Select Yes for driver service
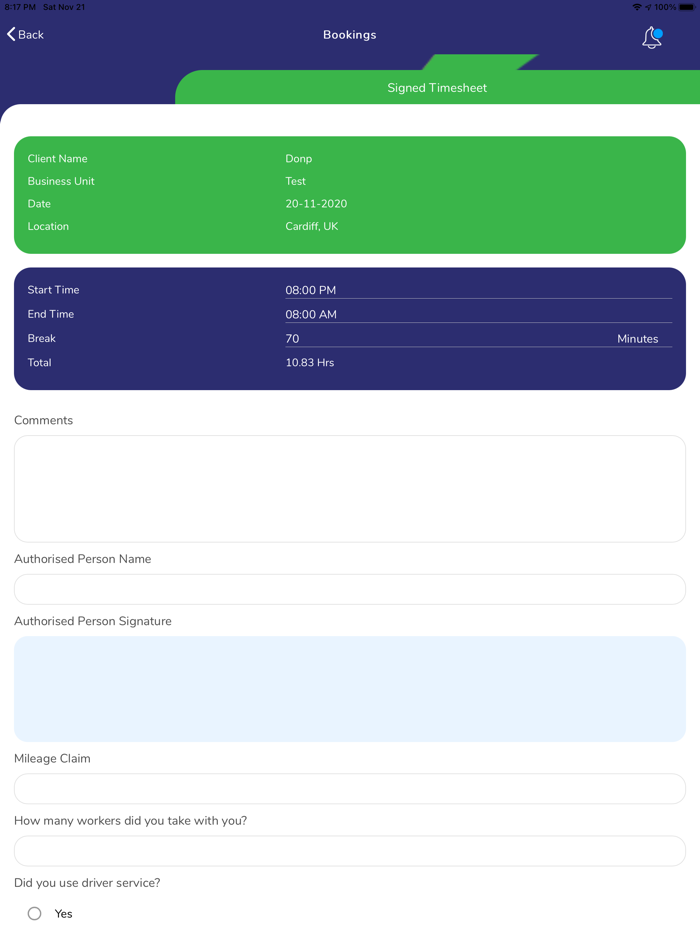Screen dimensions: 700x934 (35, 913)
